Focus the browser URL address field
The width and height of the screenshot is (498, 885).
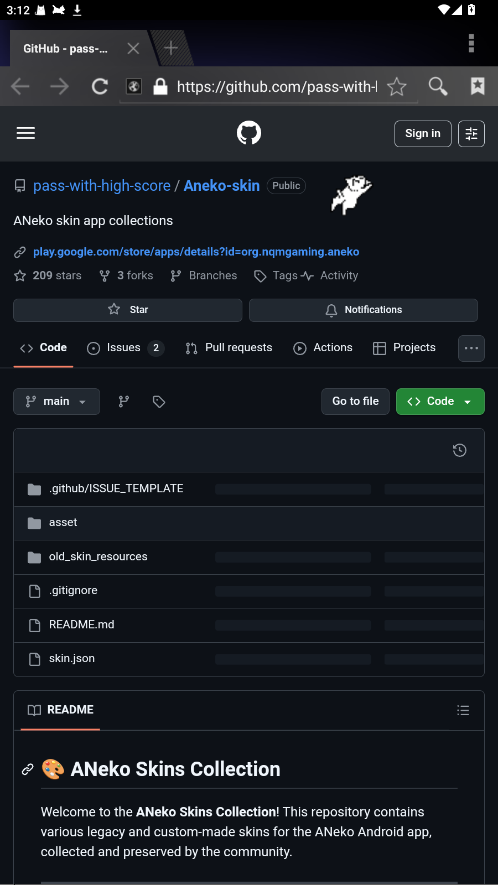[277, 86]
